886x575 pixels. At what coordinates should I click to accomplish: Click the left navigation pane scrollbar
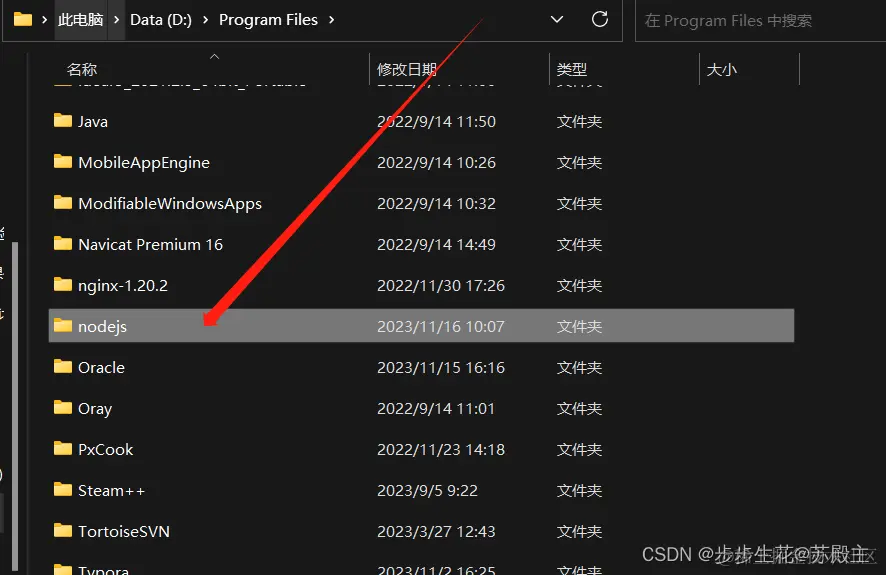coord(15,406)
